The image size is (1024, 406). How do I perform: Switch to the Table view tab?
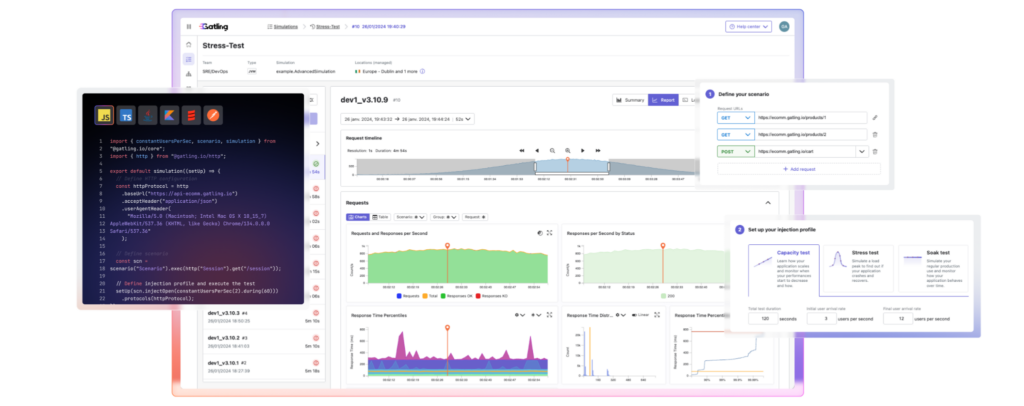[381, 216]
